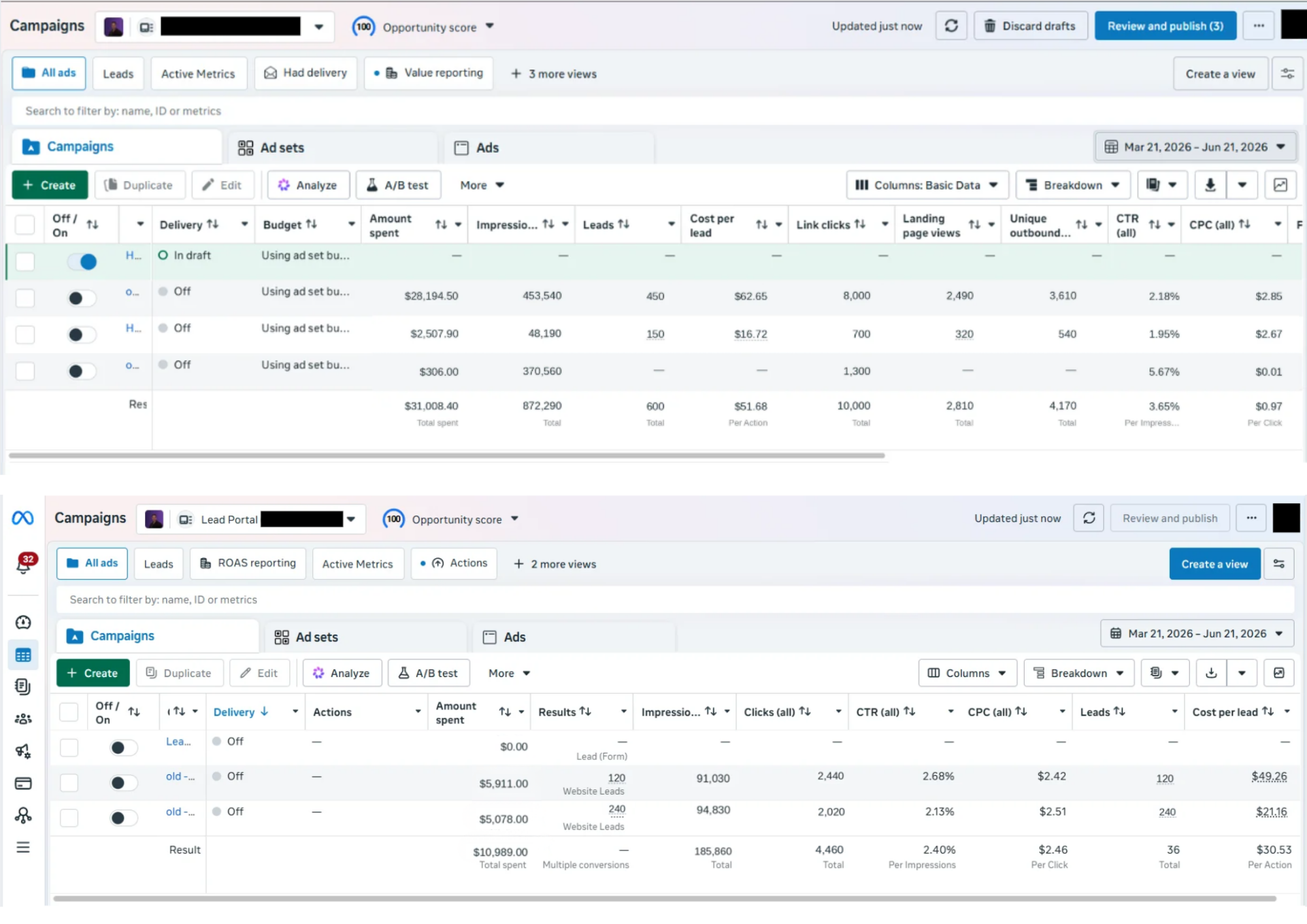The image size is (1307, 924).
Task: Open the side panel icon at lower toolbar end
Action: (x=1279, y=673)
